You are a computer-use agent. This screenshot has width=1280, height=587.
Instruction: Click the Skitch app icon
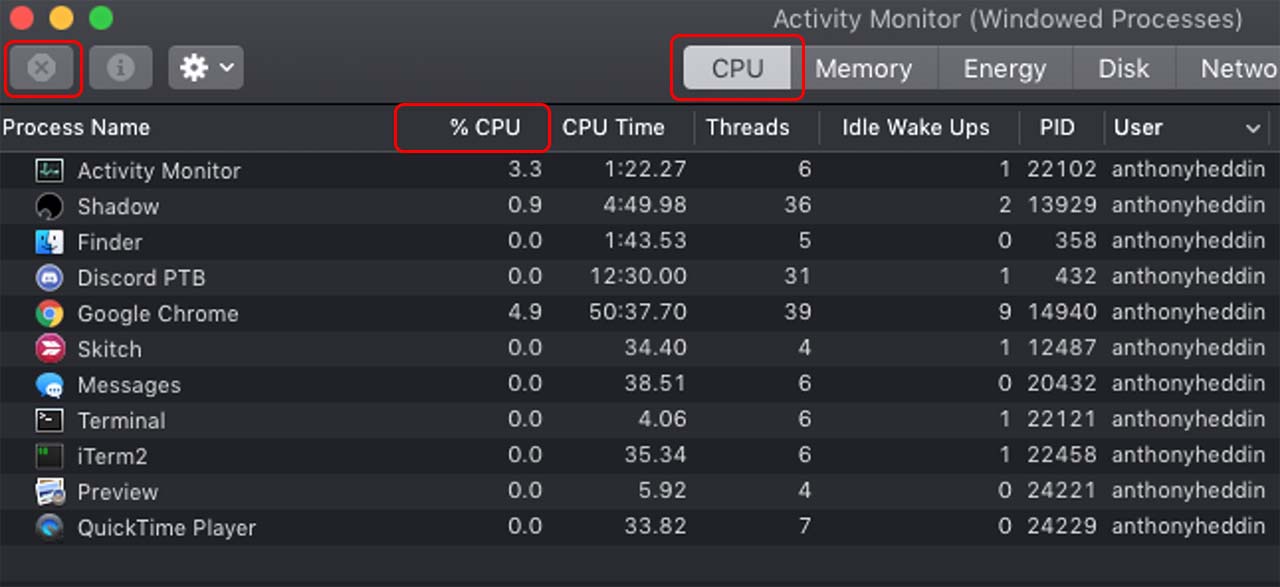(49, 349)
